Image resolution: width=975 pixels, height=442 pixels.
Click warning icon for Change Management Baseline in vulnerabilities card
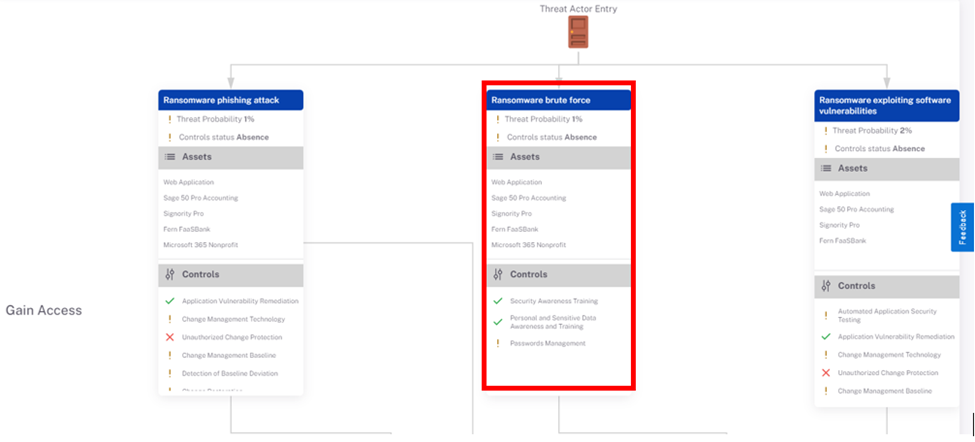tap(825, 391)
